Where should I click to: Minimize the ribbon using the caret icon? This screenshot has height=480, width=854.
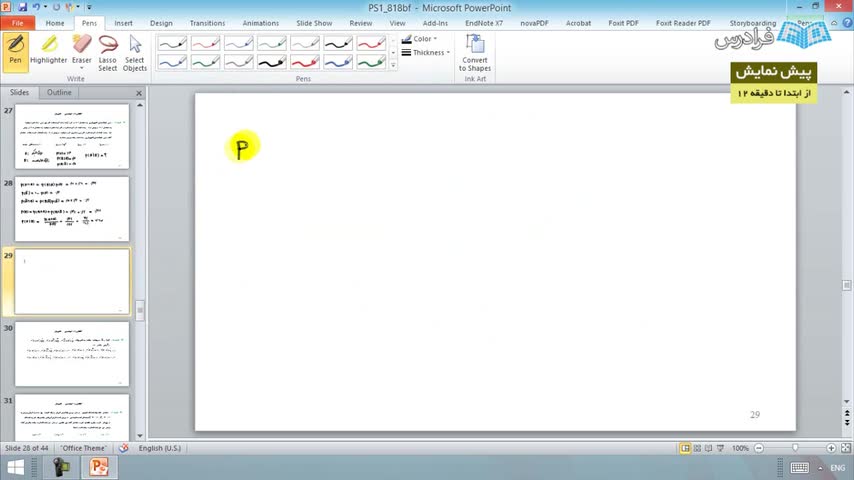click(x=834, y=23)
